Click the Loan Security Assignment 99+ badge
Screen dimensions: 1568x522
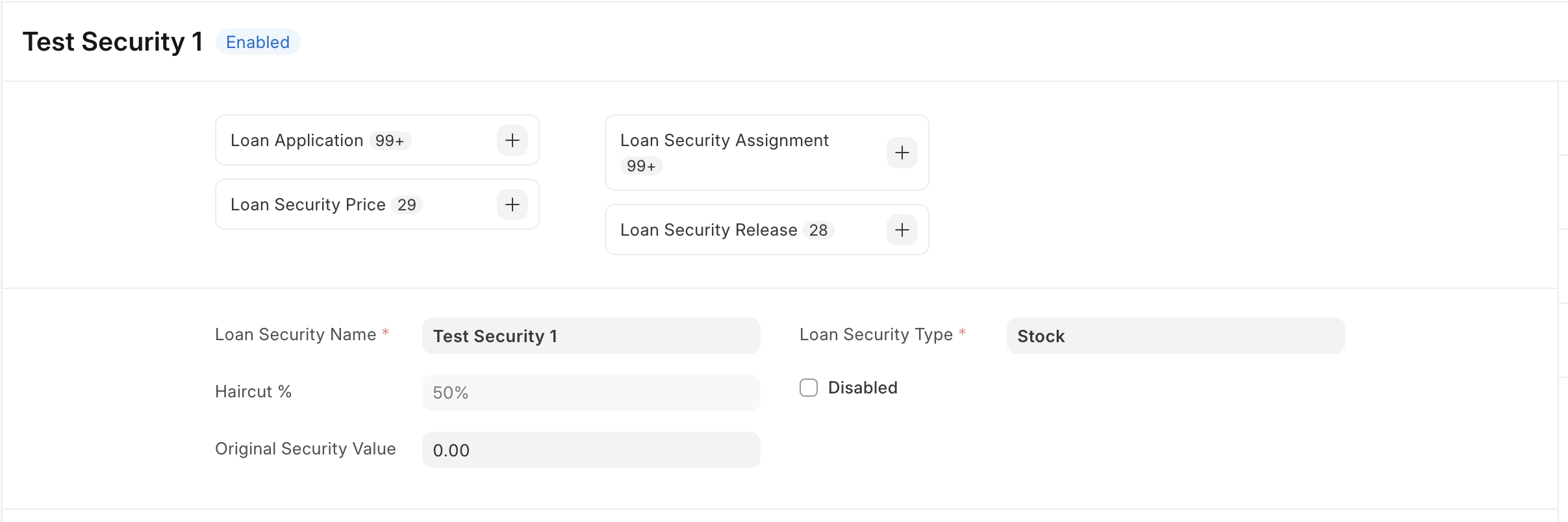tap(641, 166)
